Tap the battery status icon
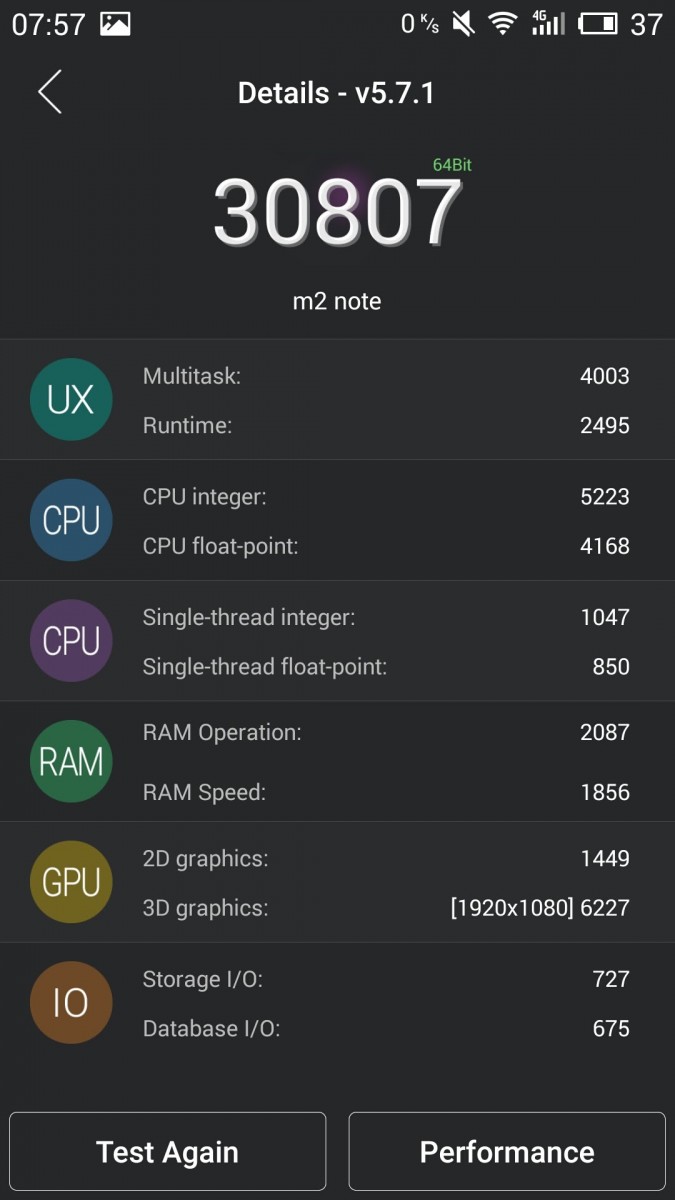 pyautogui.click(x=598, y=24)
